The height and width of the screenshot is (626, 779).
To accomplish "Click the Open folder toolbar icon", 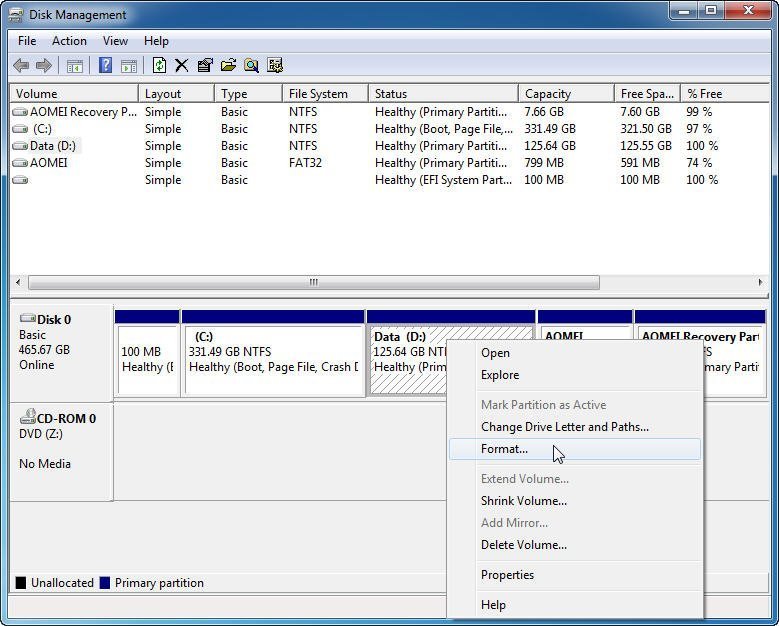I will 228,66.
